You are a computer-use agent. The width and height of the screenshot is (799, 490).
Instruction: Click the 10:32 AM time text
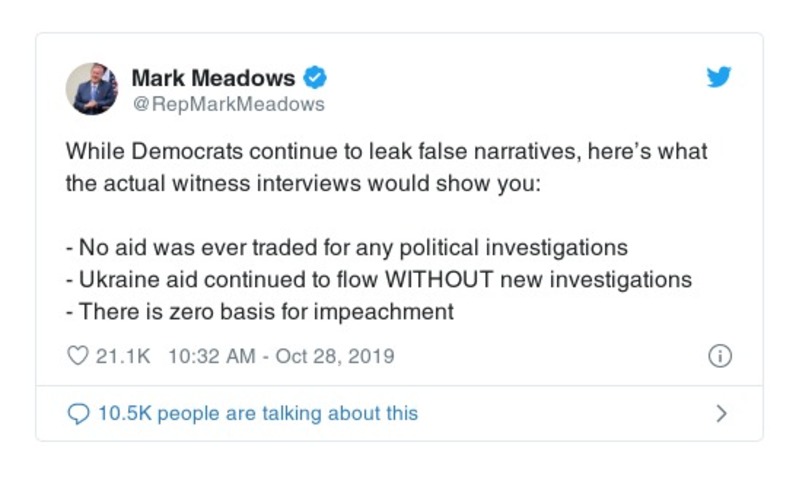pos(206,356)
